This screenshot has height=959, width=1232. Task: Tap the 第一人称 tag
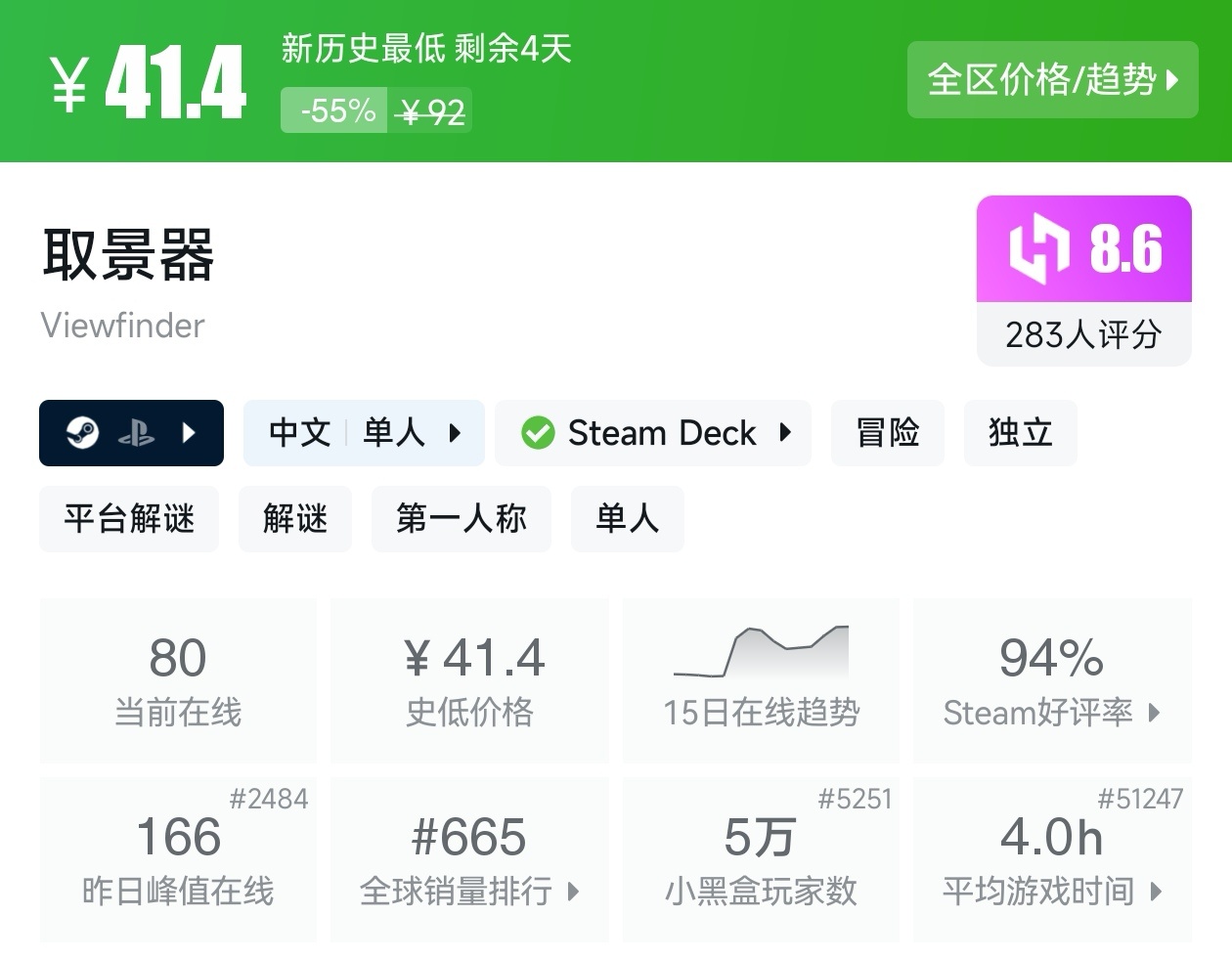click(x=461, y=518)
